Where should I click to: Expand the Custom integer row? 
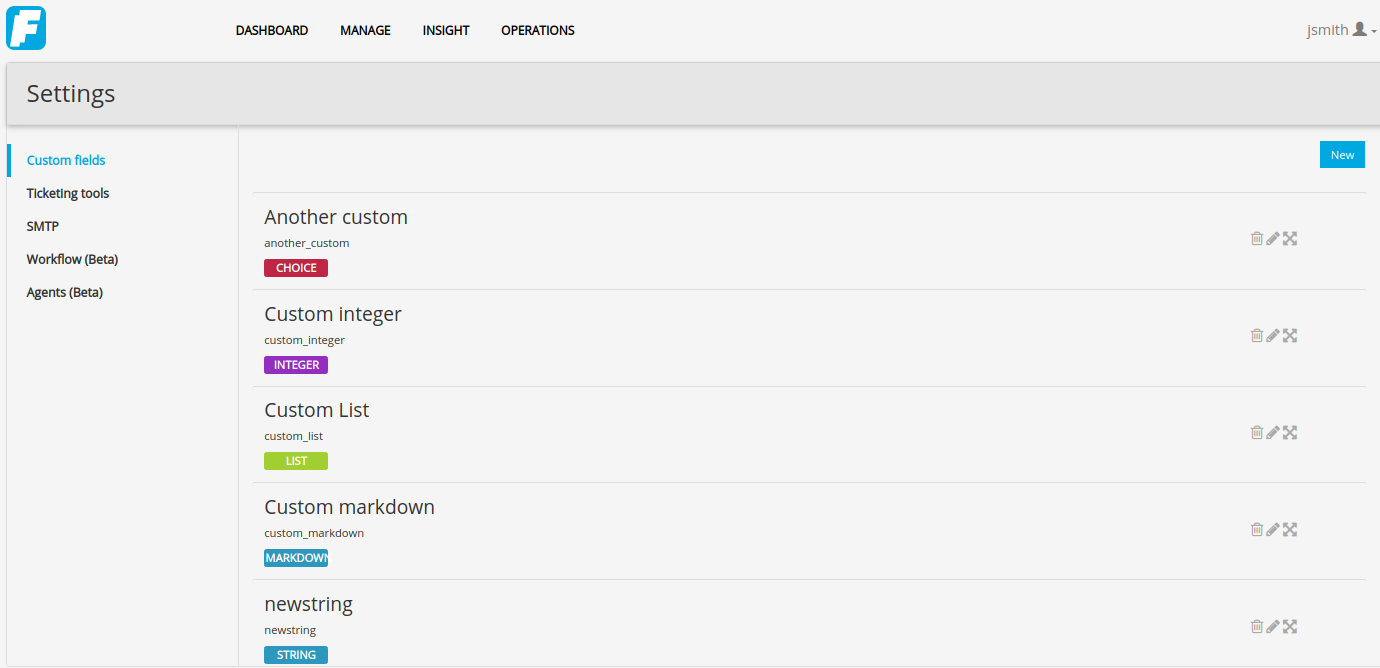coord(1290,335)
